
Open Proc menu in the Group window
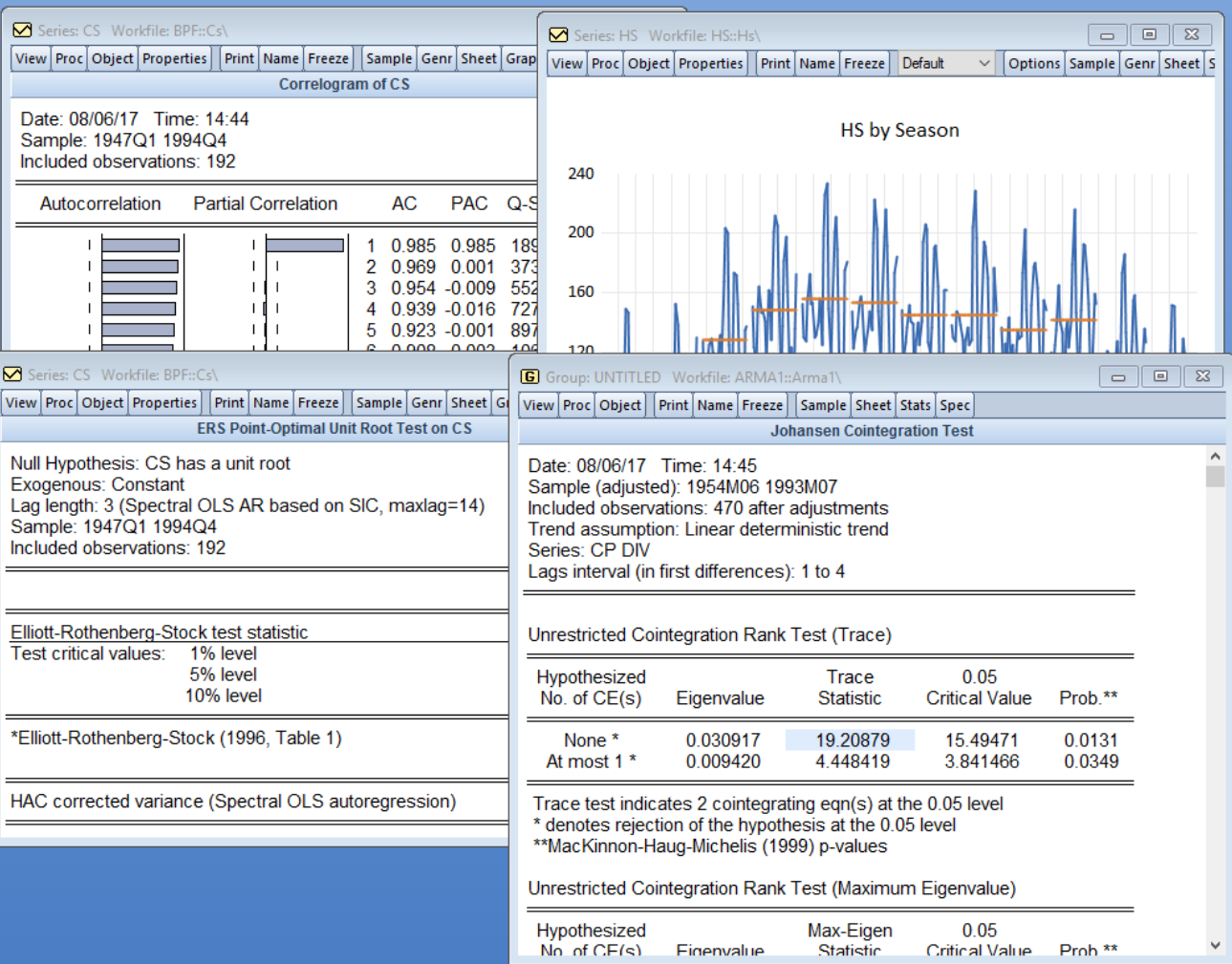(x=576, y=405)
